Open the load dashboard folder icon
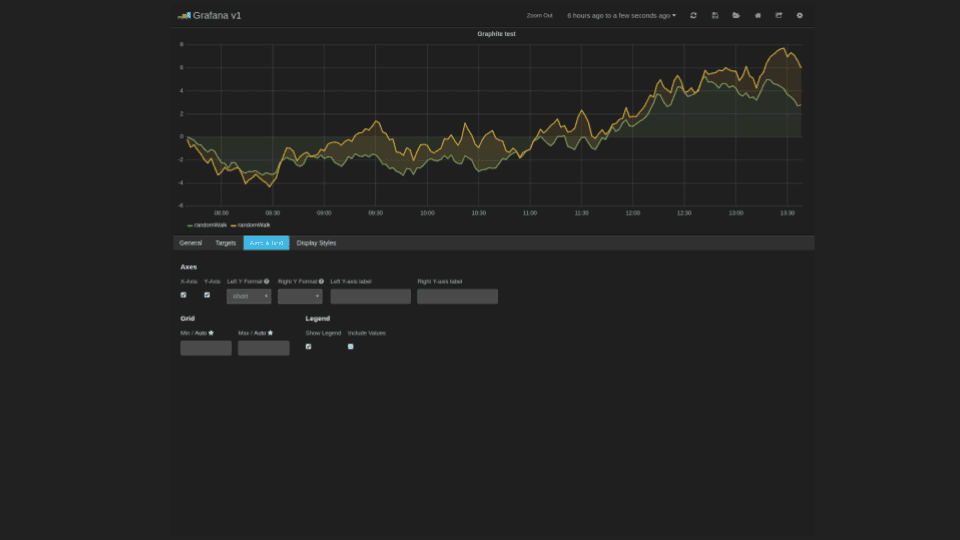The image size is (960, 540). click(x=736, y=15)
